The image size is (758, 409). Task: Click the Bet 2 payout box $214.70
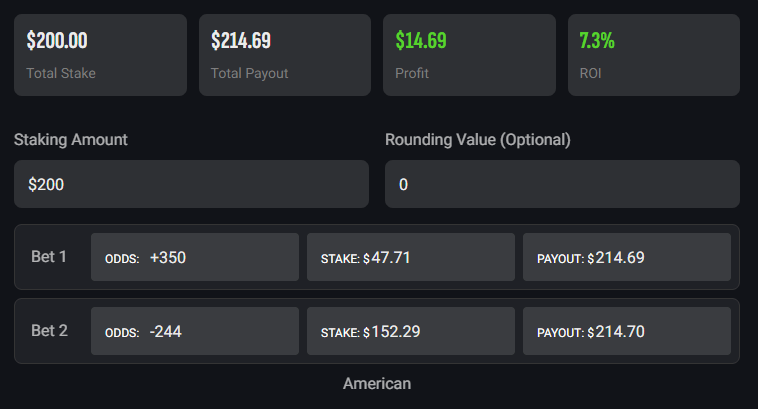click(x=626, y=331)
